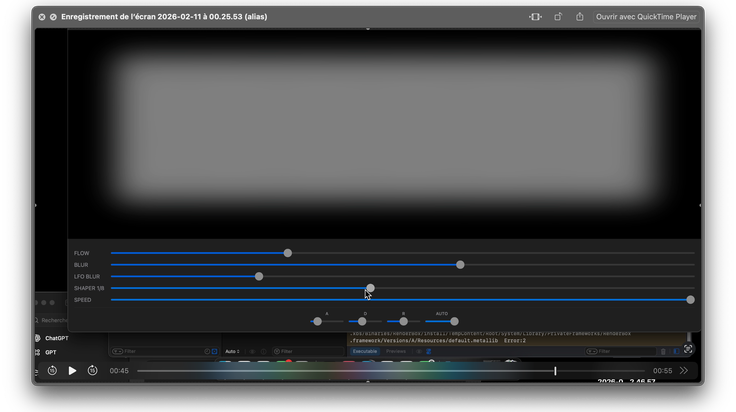Click the Rotate icon in title bar
Screen dimensions: 736x412
pyautogui.click(x=558, y=17)
